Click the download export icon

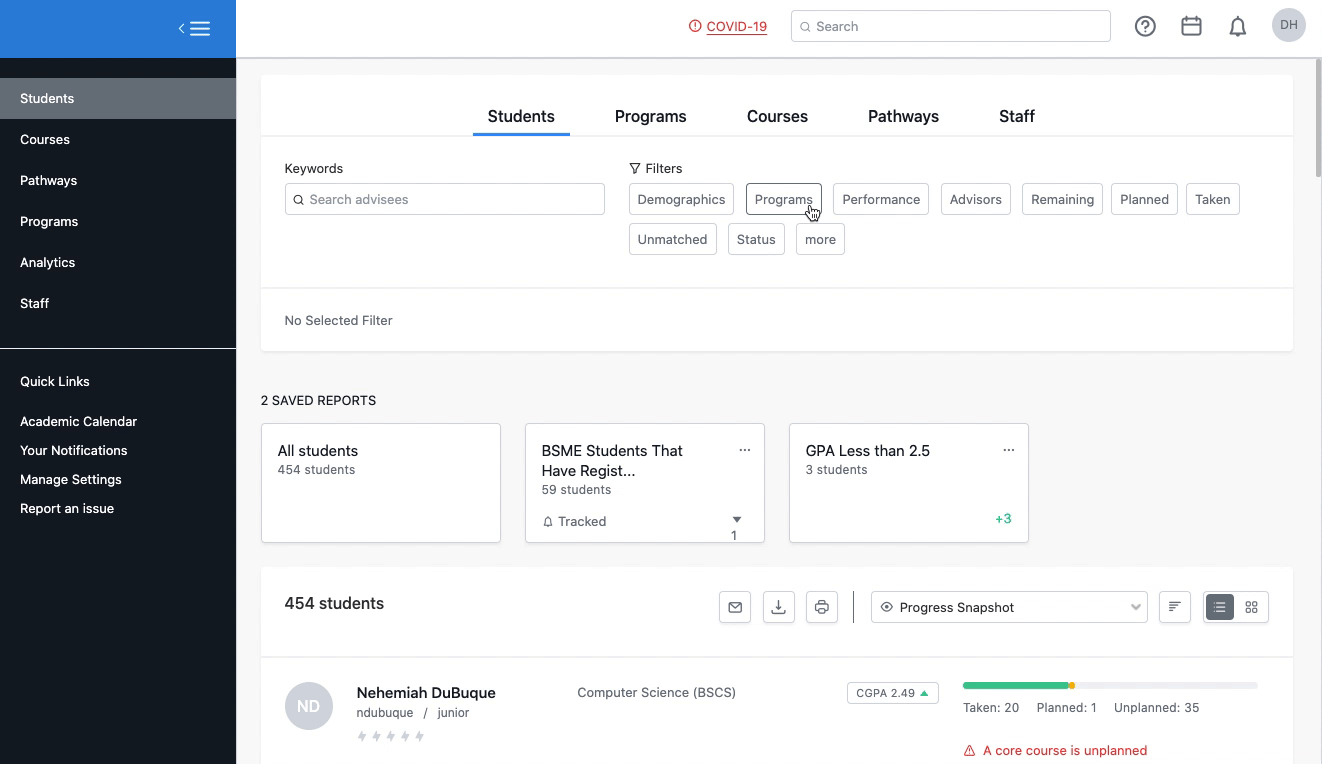click(778, 607)
